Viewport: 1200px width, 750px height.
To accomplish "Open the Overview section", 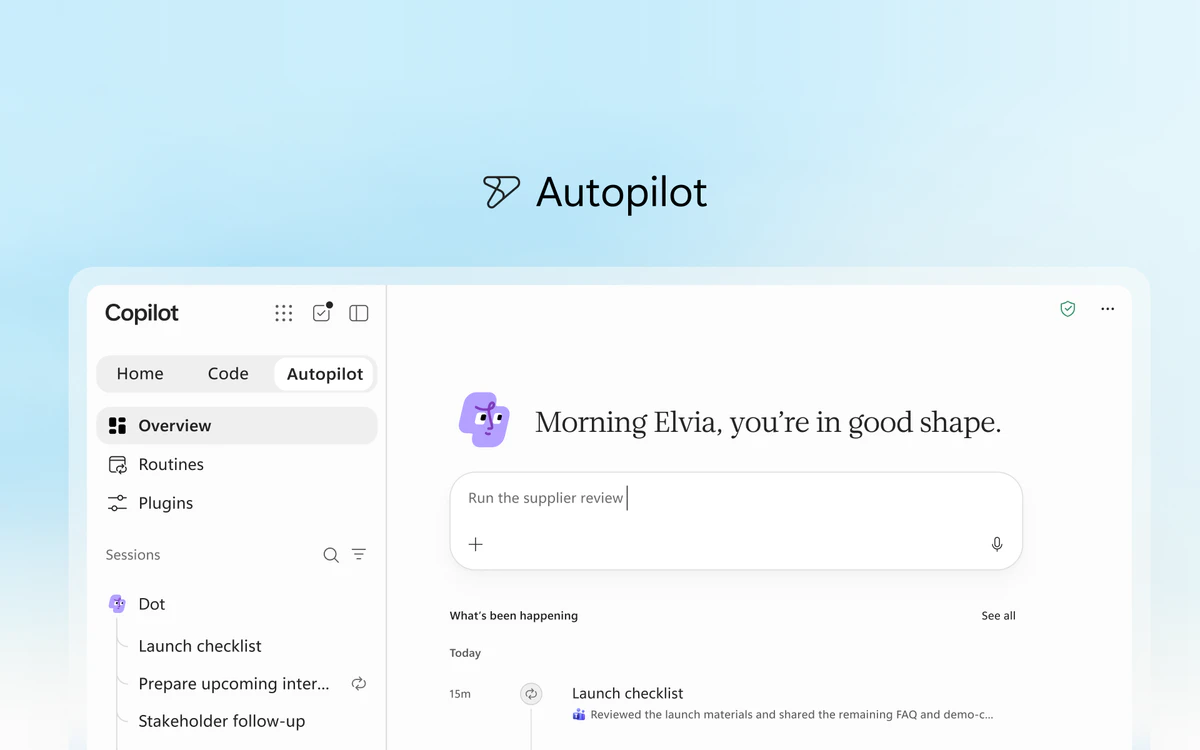I will (237, 425).
